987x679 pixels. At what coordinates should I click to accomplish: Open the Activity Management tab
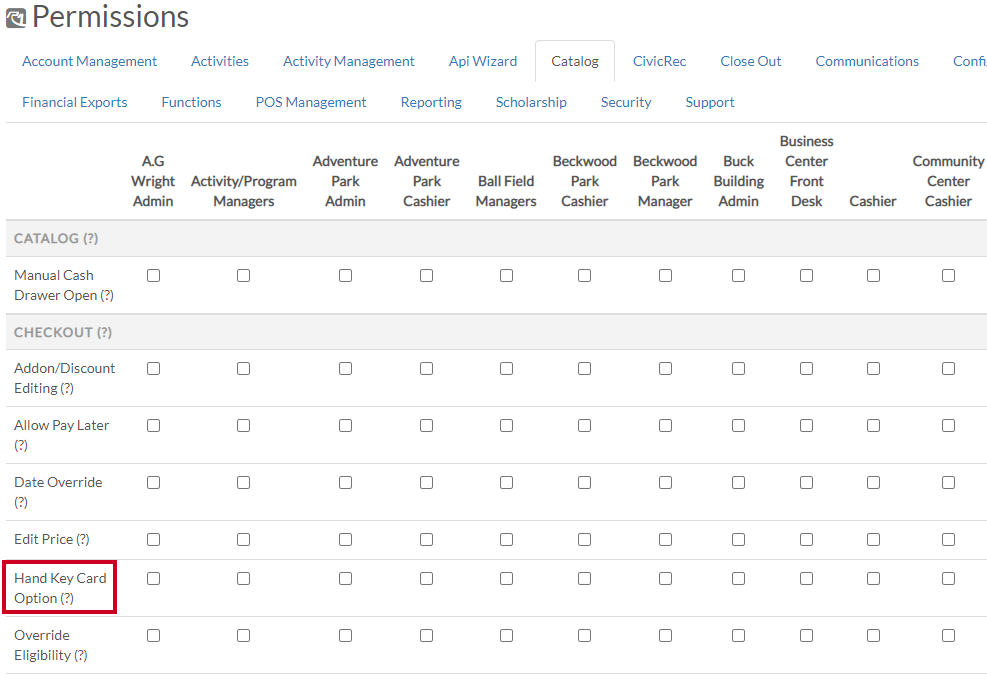(348, 61)
